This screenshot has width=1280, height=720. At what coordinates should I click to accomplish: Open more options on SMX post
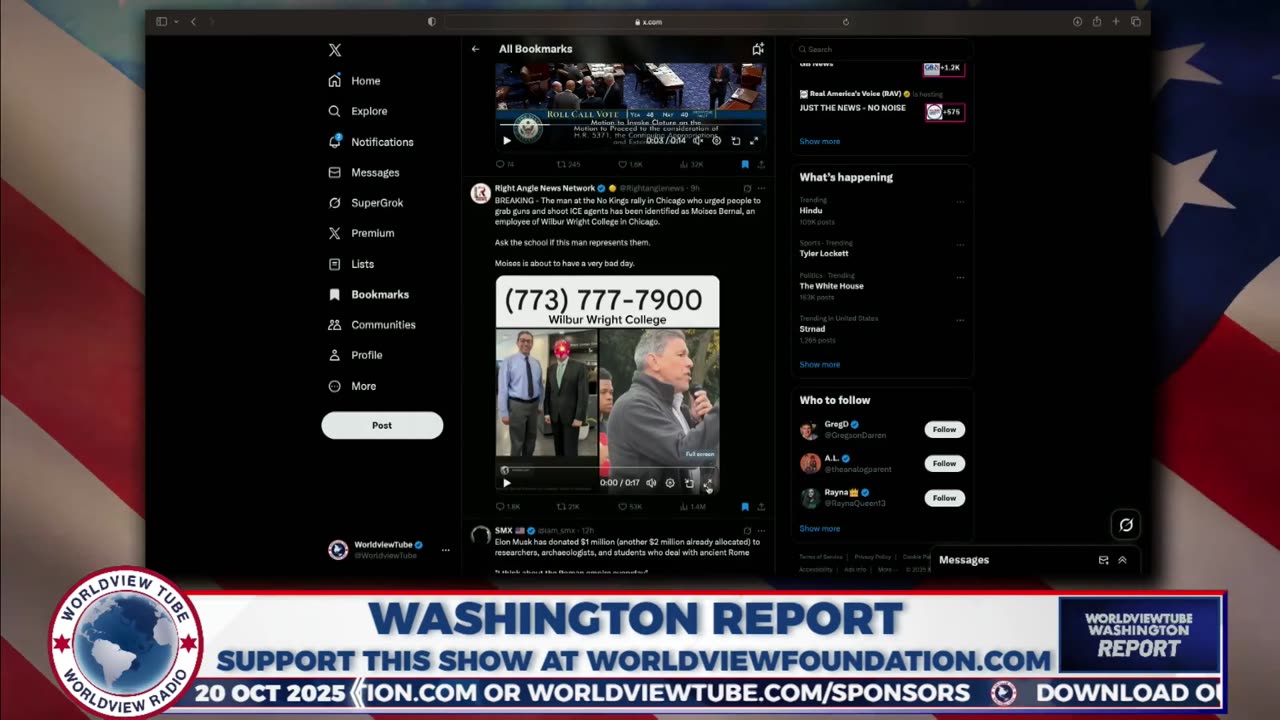tap(761, 530)
